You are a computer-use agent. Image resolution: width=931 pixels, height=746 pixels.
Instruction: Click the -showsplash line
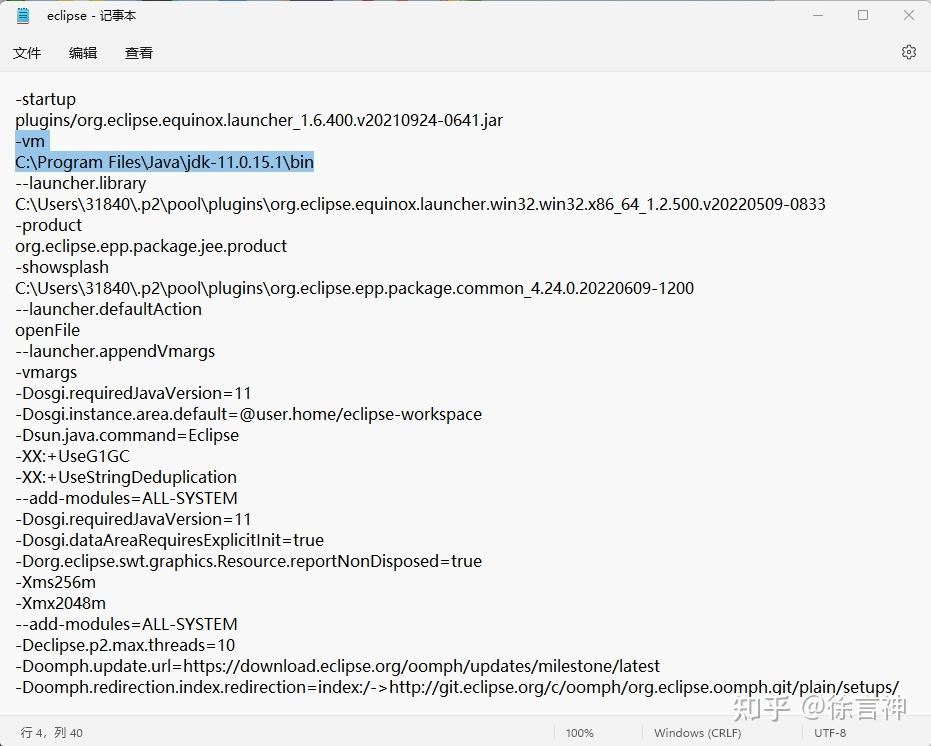(x=62, y=267)
